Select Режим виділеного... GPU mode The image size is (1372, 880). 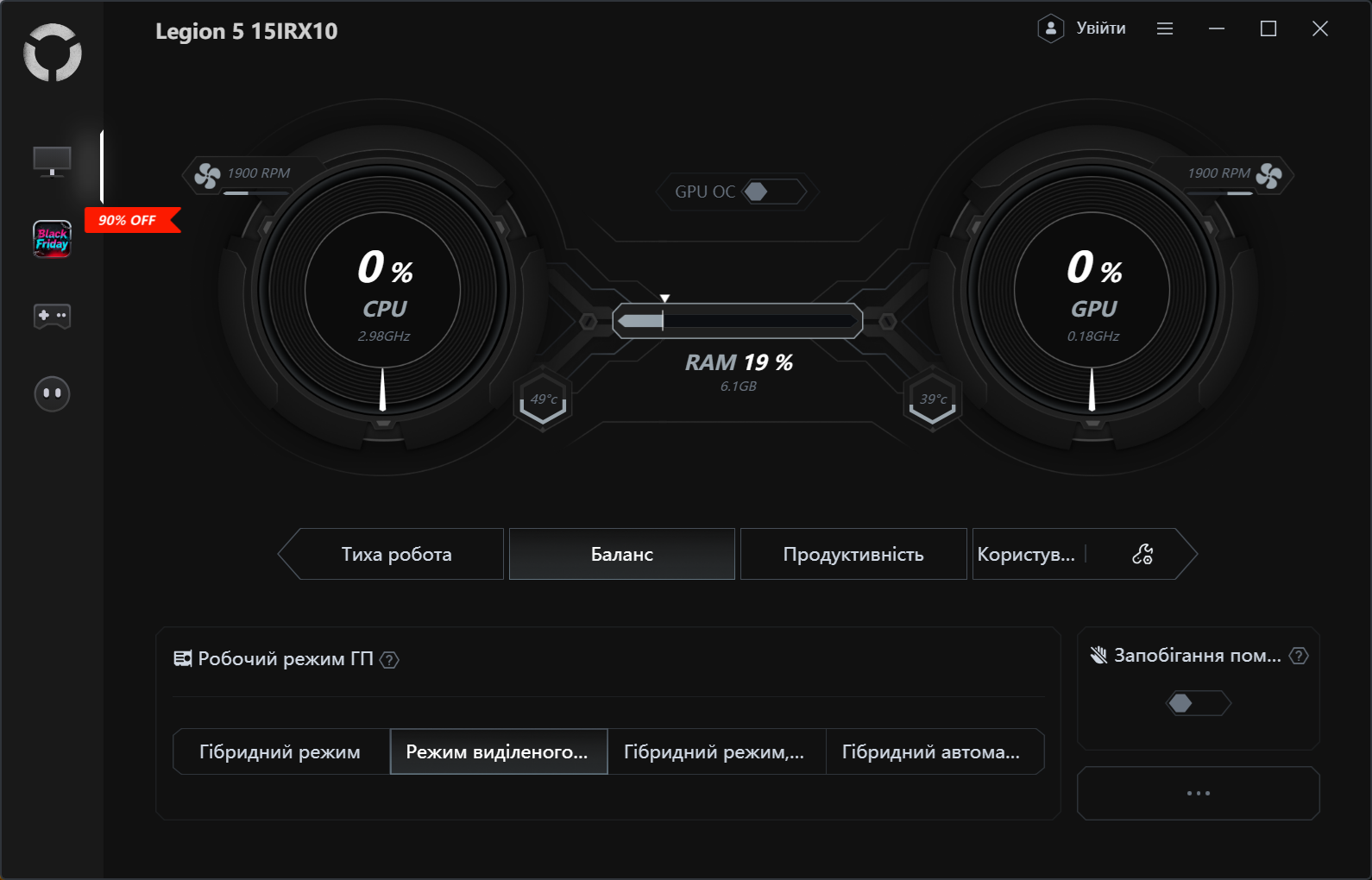[499, 751]
